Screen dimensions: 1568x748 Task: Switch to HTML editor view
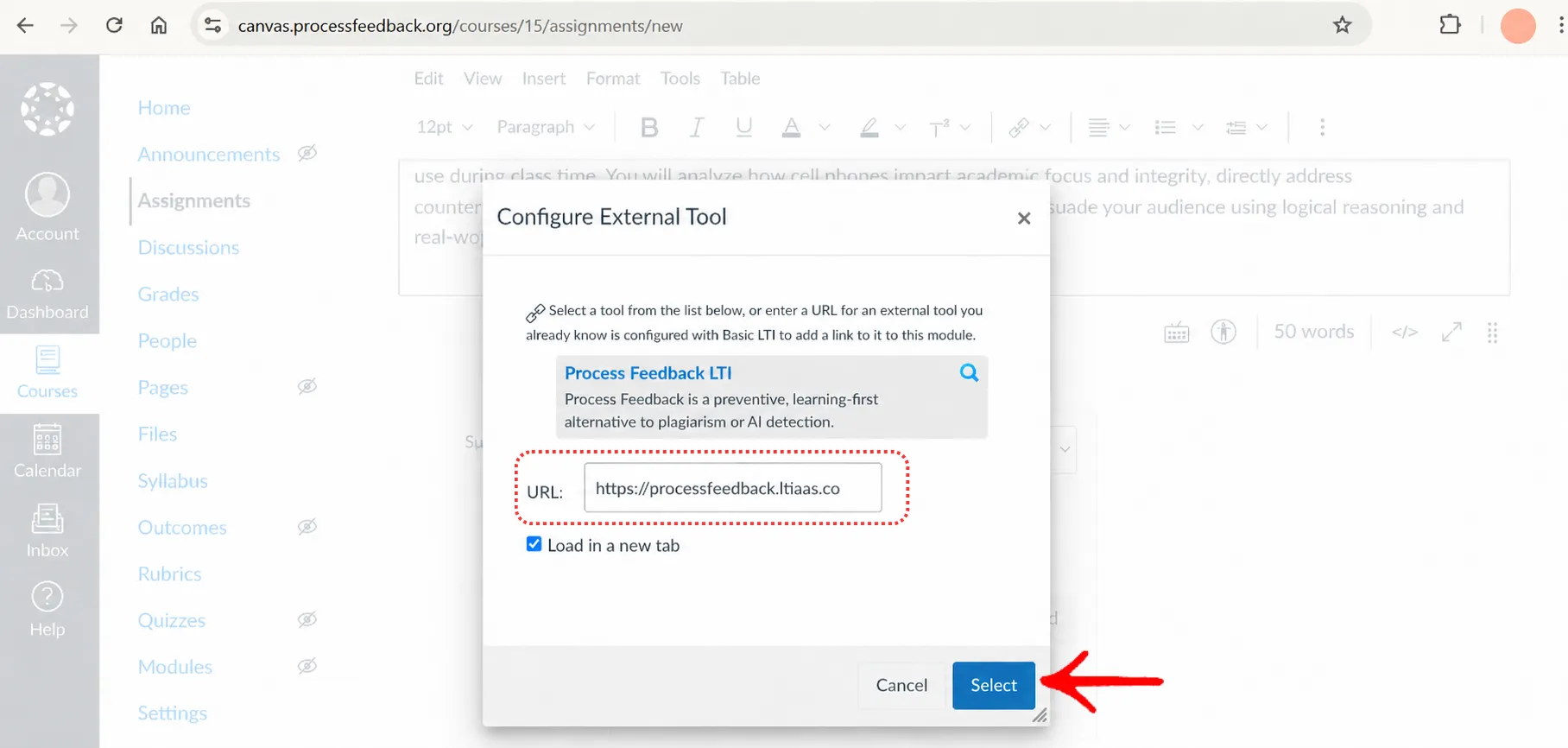[1405, 332]
